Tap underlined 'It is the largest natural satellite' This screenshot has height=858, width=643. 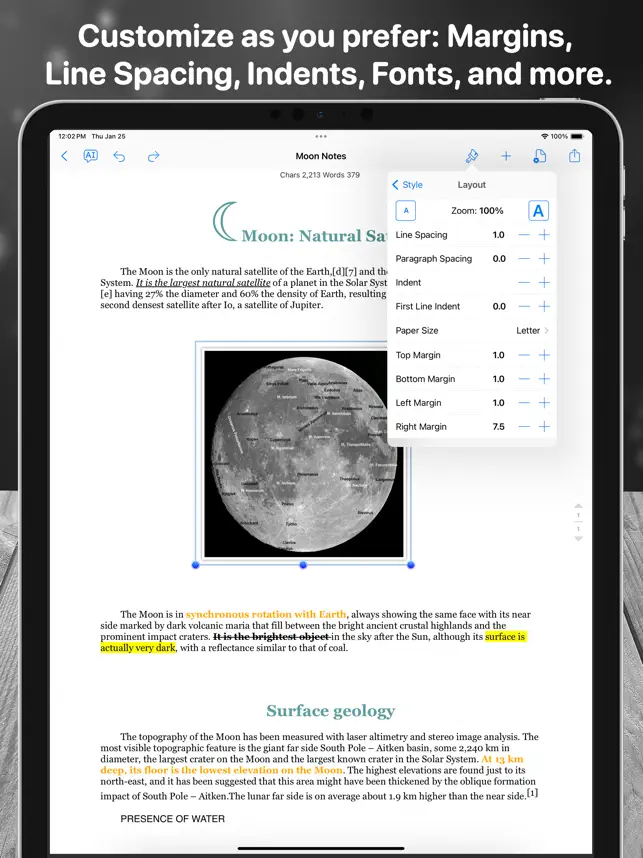pos(203,283)
